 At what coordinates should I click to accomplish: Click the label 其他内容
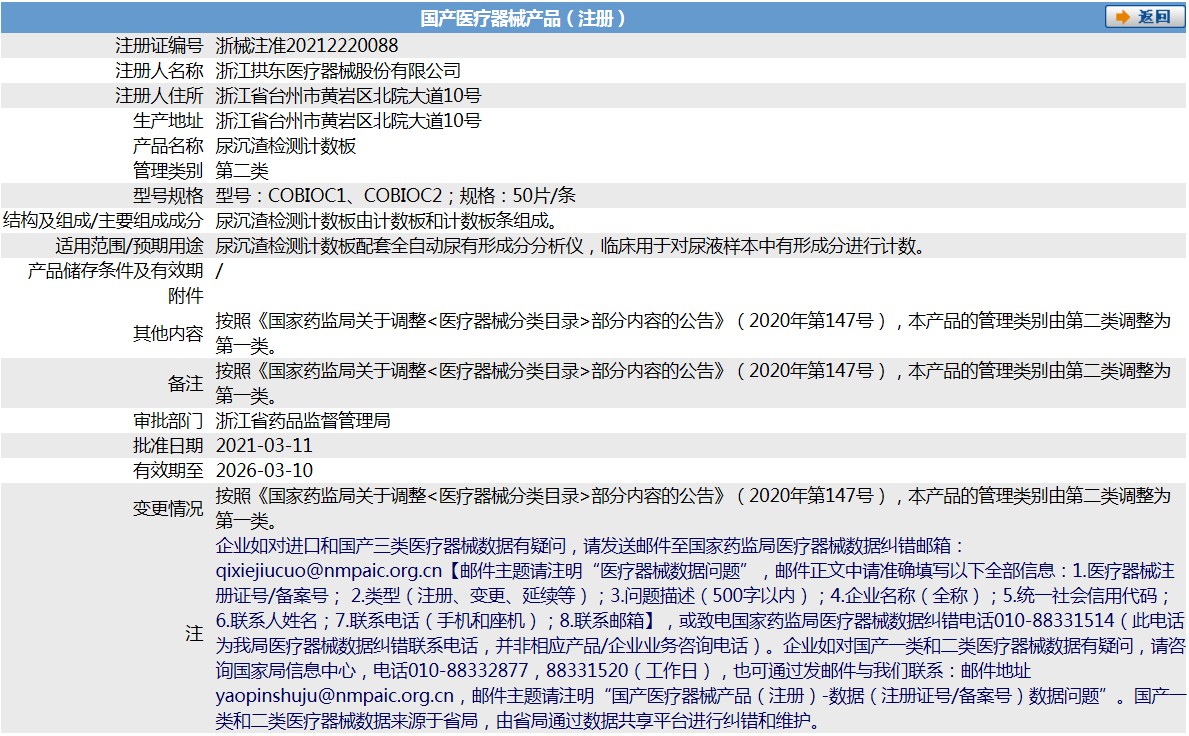pos(168,334)
